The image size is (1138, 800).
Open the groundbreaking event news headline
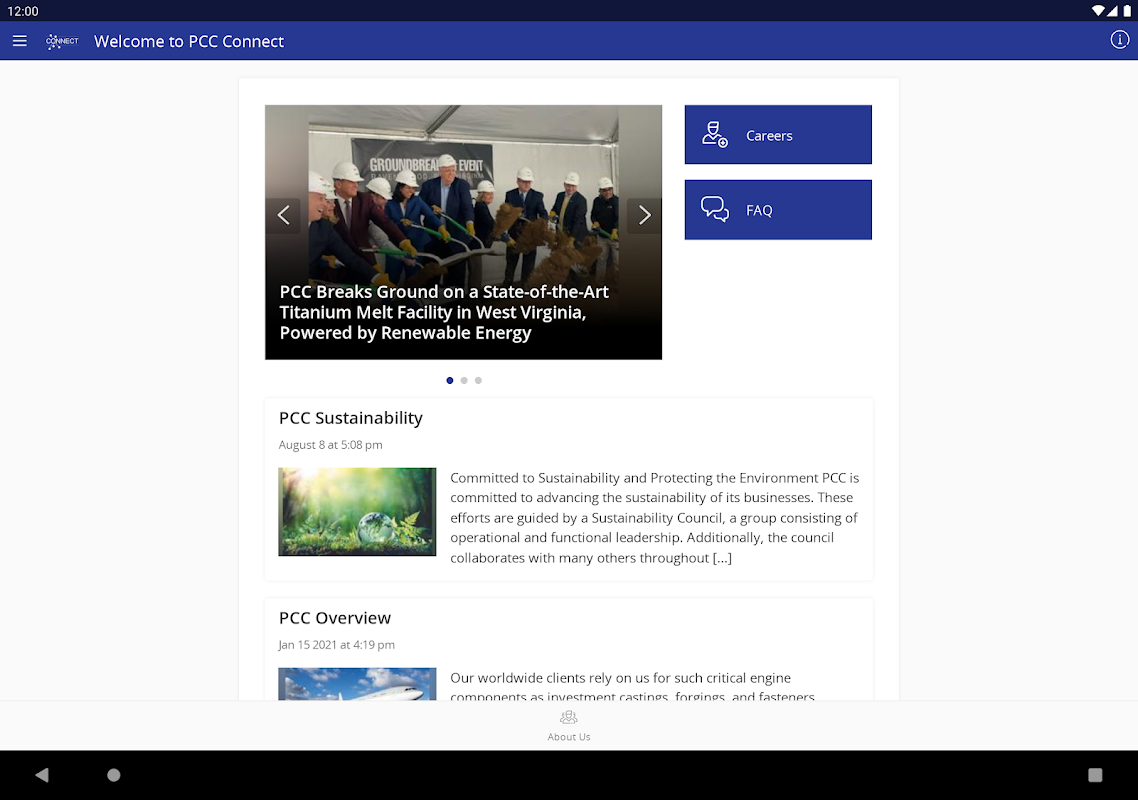pyautogui.click(x=444, y=312)
